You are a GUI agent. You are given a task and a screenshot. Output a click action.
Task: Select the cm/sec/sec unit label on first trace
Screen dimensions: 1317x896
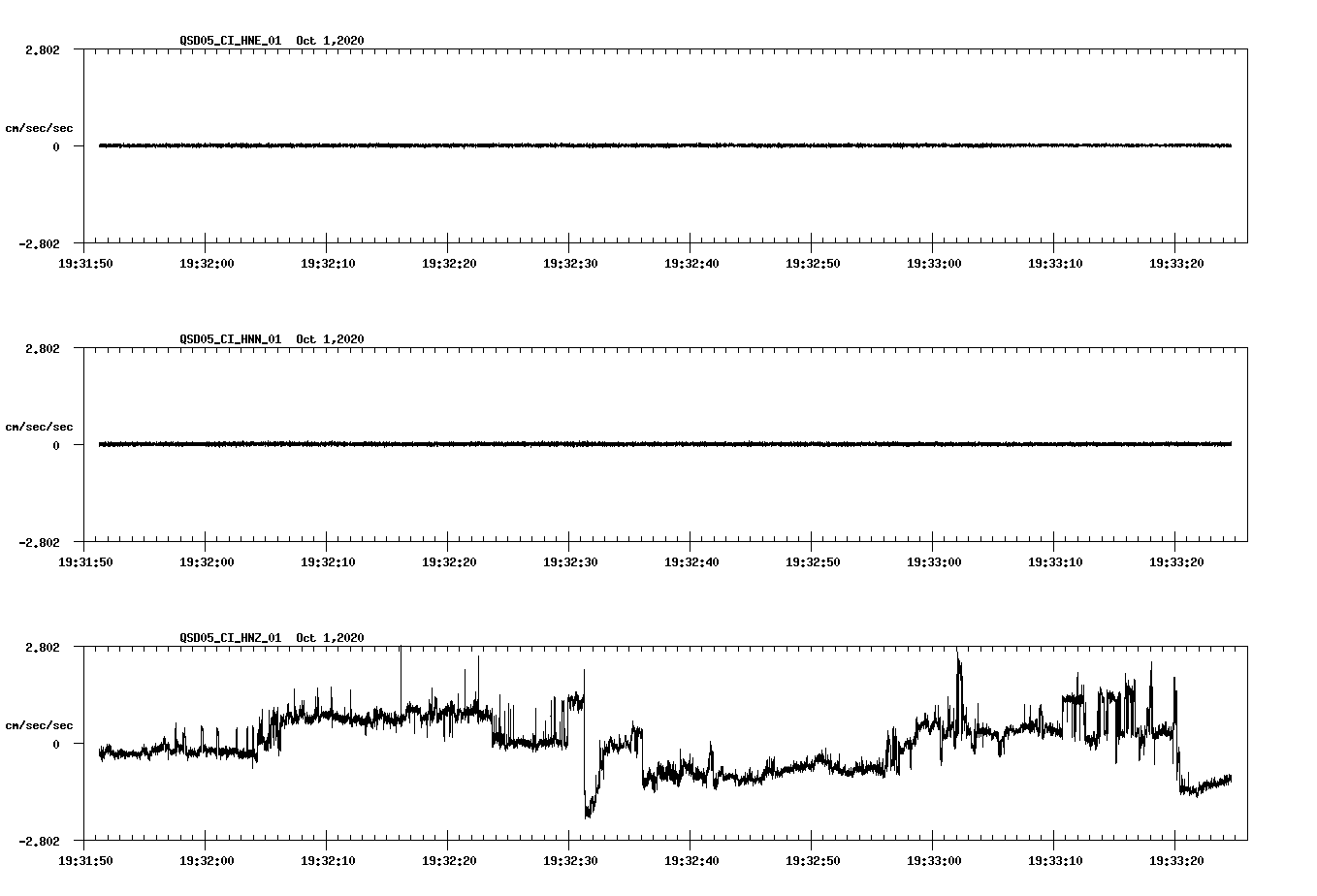coord(41,127)
